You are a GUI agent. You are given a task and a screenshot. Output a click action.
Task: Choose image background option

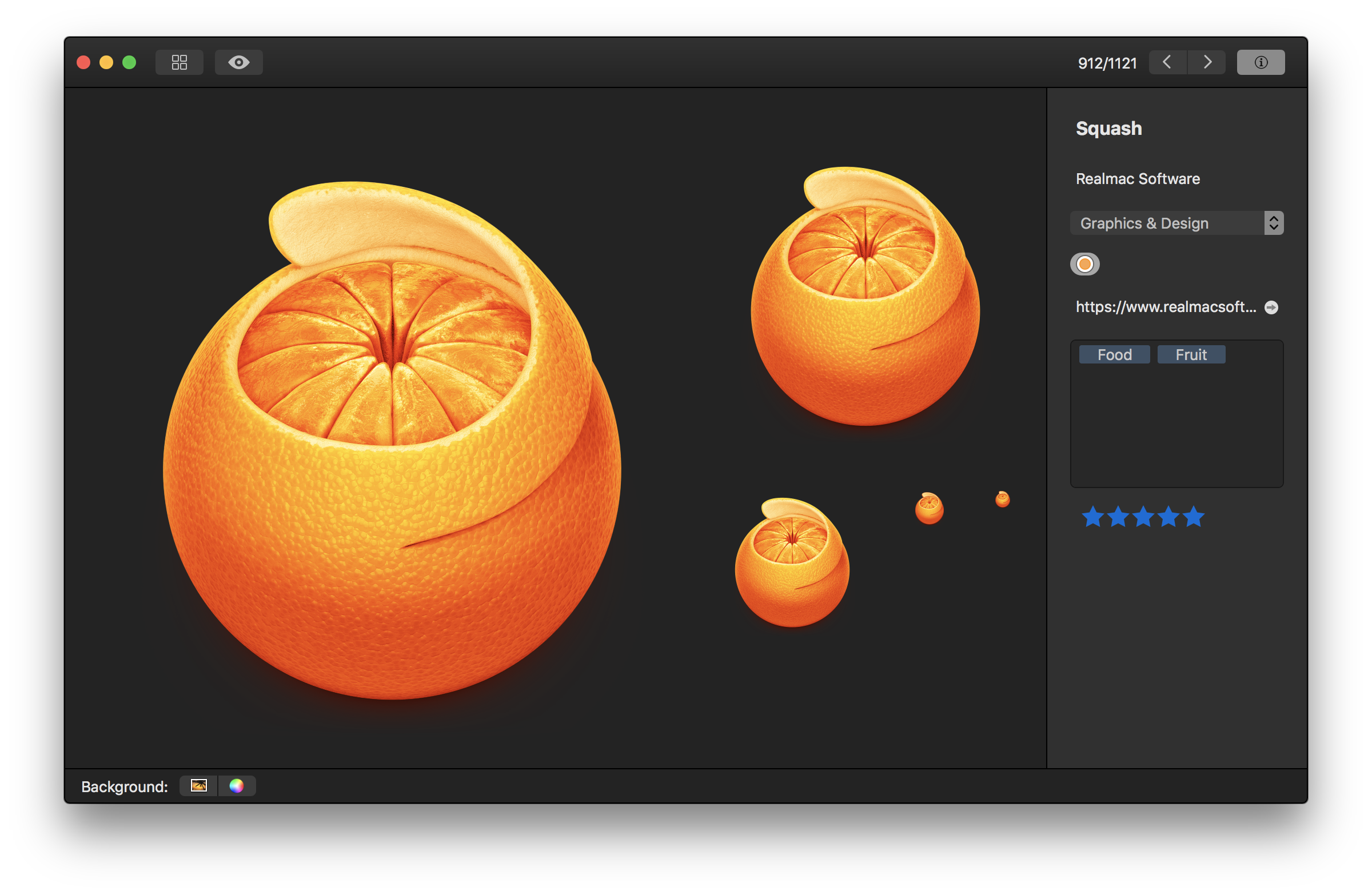point(198,785)
